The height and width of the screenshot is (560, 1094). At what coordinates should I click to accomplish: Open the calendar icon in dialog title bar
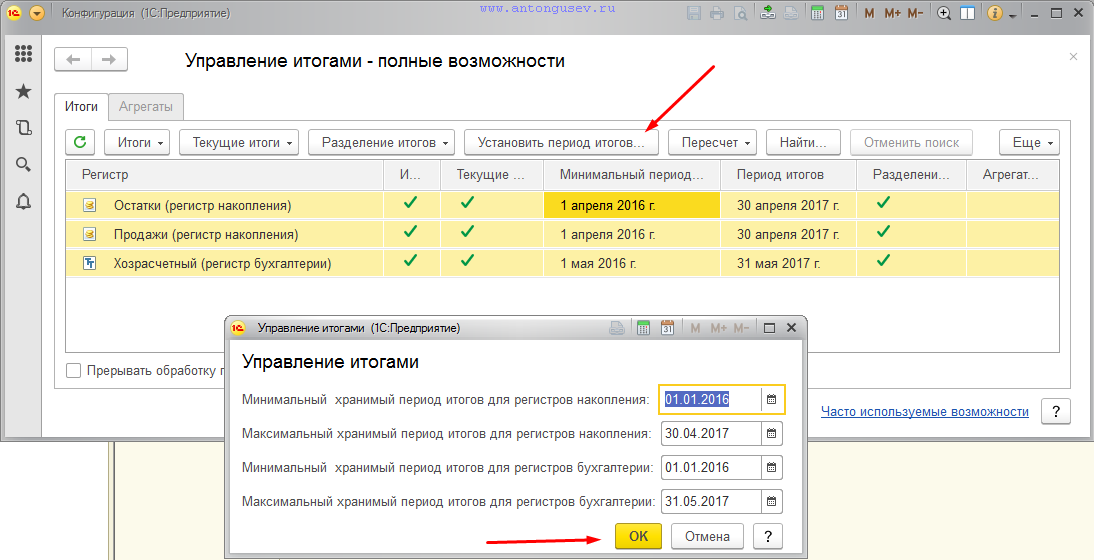[667, 328]
